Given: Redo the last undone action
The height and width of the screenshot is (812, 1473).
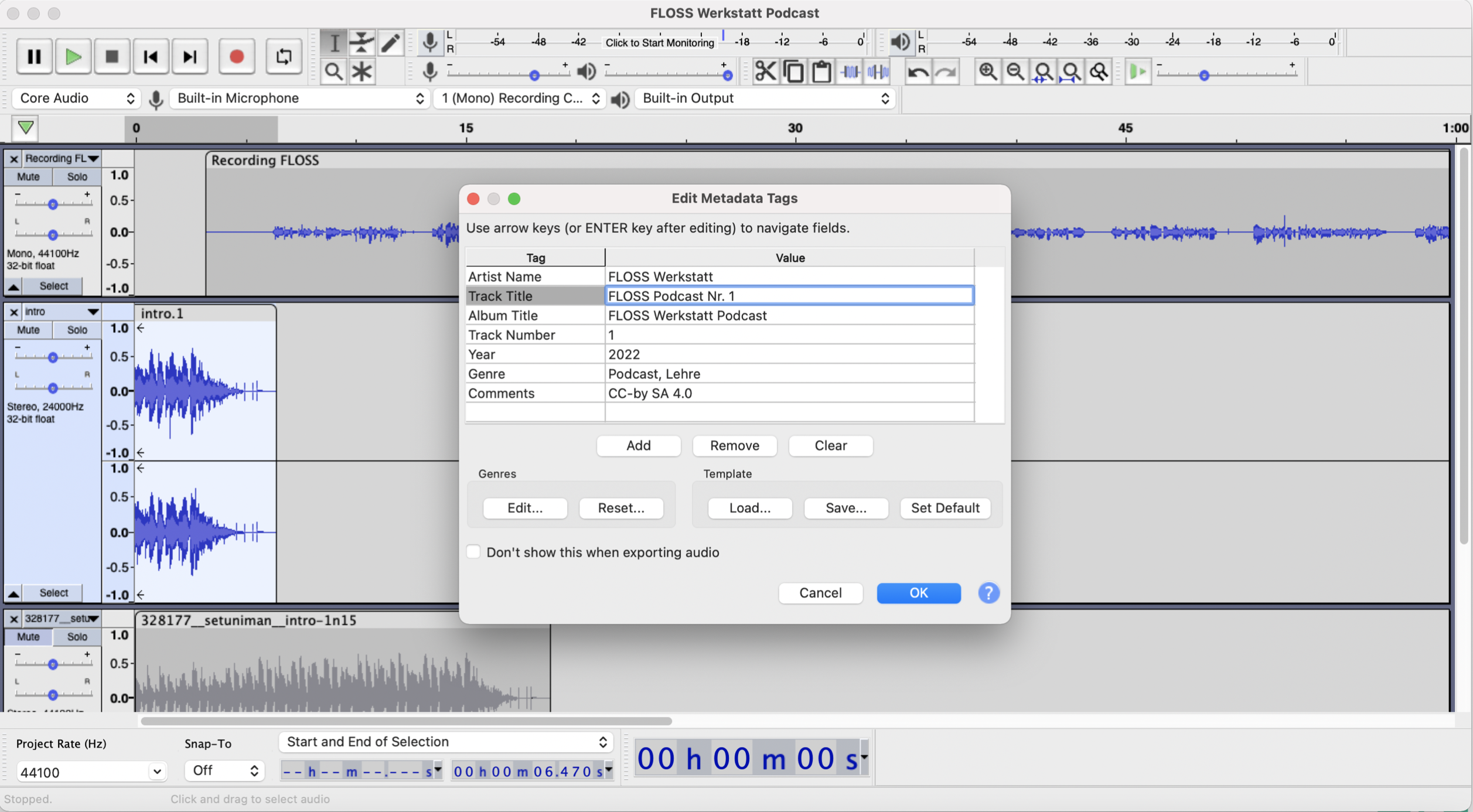Looking at the screenshot, I should [x=946, y=72].
